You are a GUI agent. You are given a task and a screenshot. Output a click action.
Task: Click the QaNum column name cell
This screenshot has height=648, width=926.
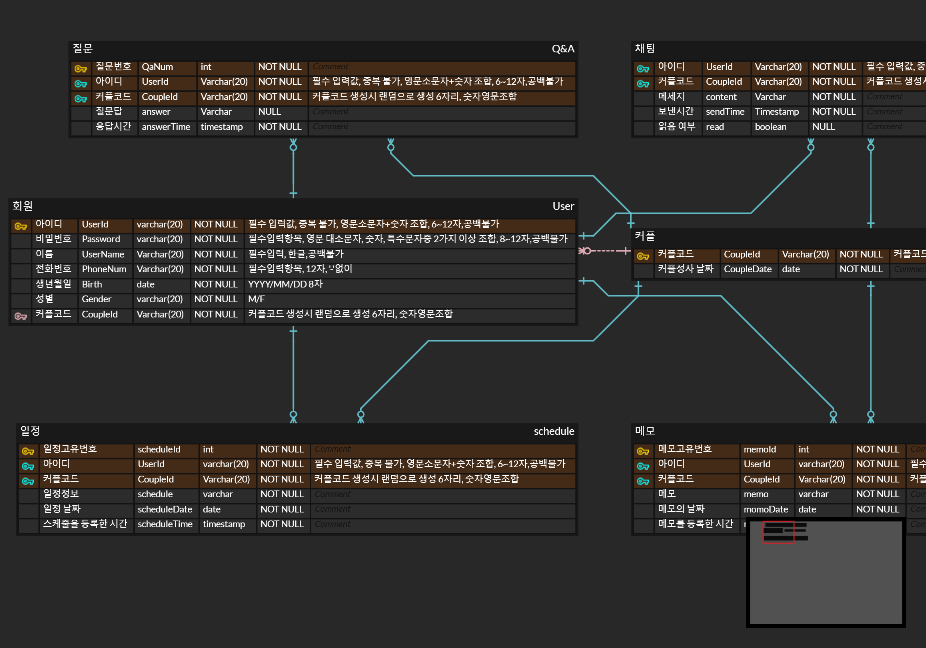pos(167,67)
